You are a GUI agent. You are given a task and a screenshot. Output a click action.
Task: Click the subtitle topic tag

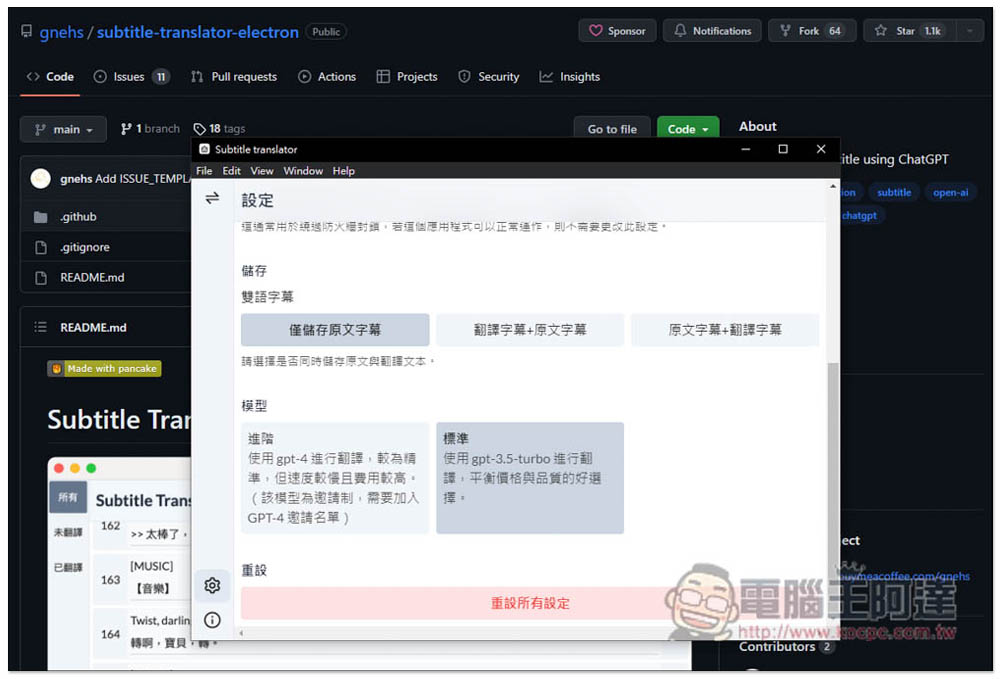[893, 193]
